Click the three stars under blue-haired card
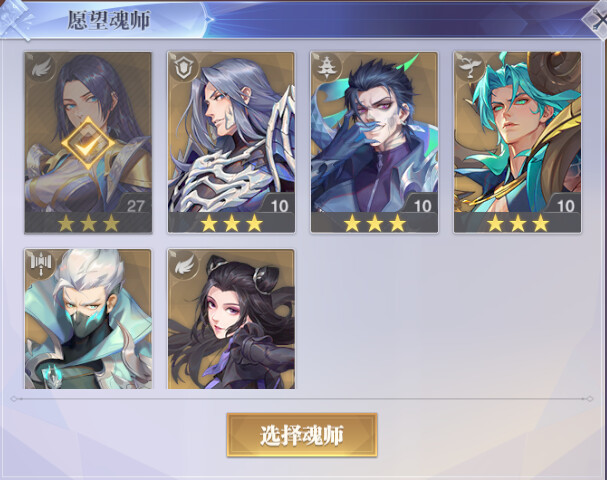Screen dimensions: 607x480 374,223
